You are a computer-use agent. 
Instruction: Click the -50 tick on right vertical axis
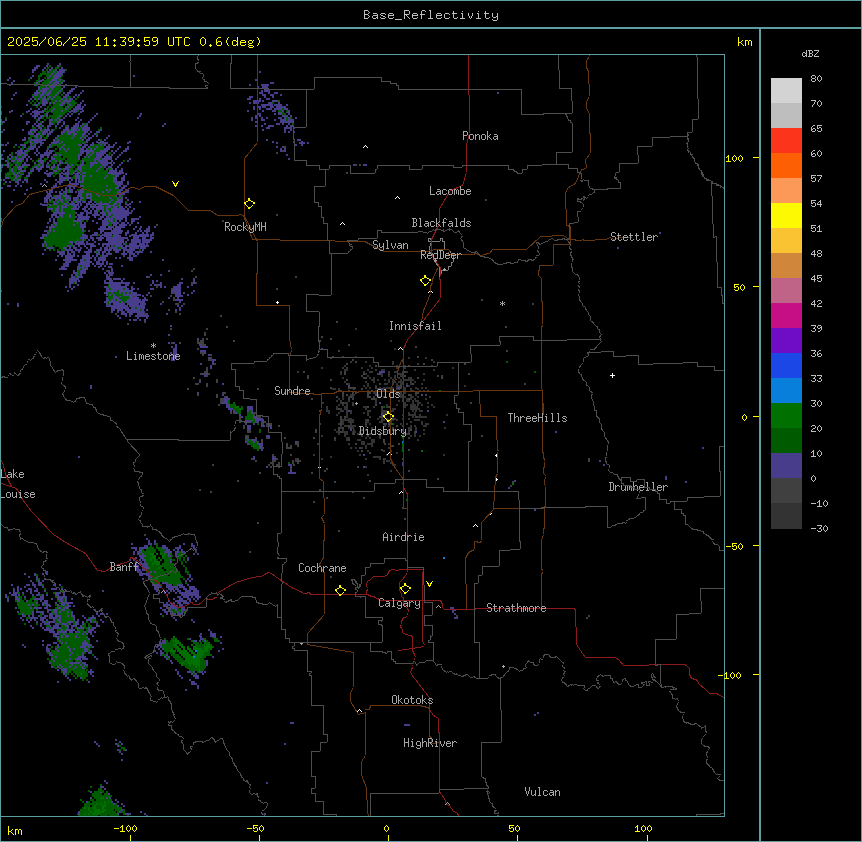(x=734, y=546)
